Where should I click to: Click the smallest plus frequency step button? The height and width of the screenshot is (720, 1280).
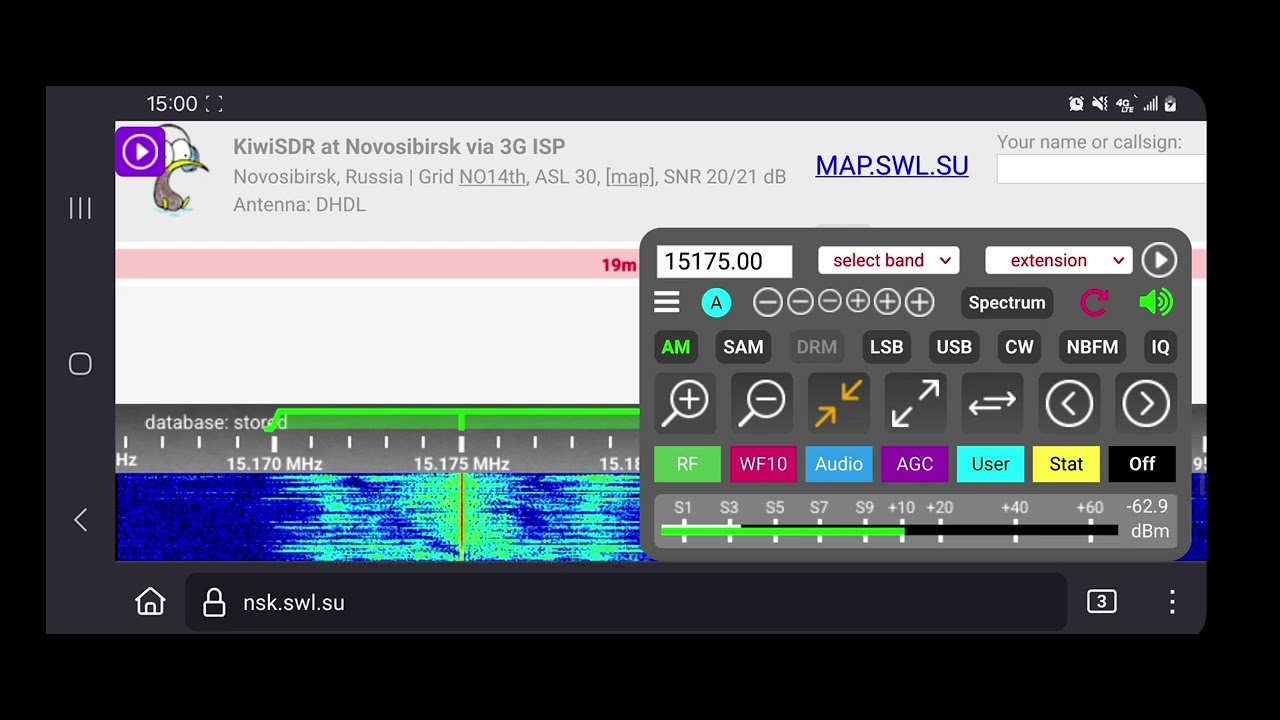858,302
